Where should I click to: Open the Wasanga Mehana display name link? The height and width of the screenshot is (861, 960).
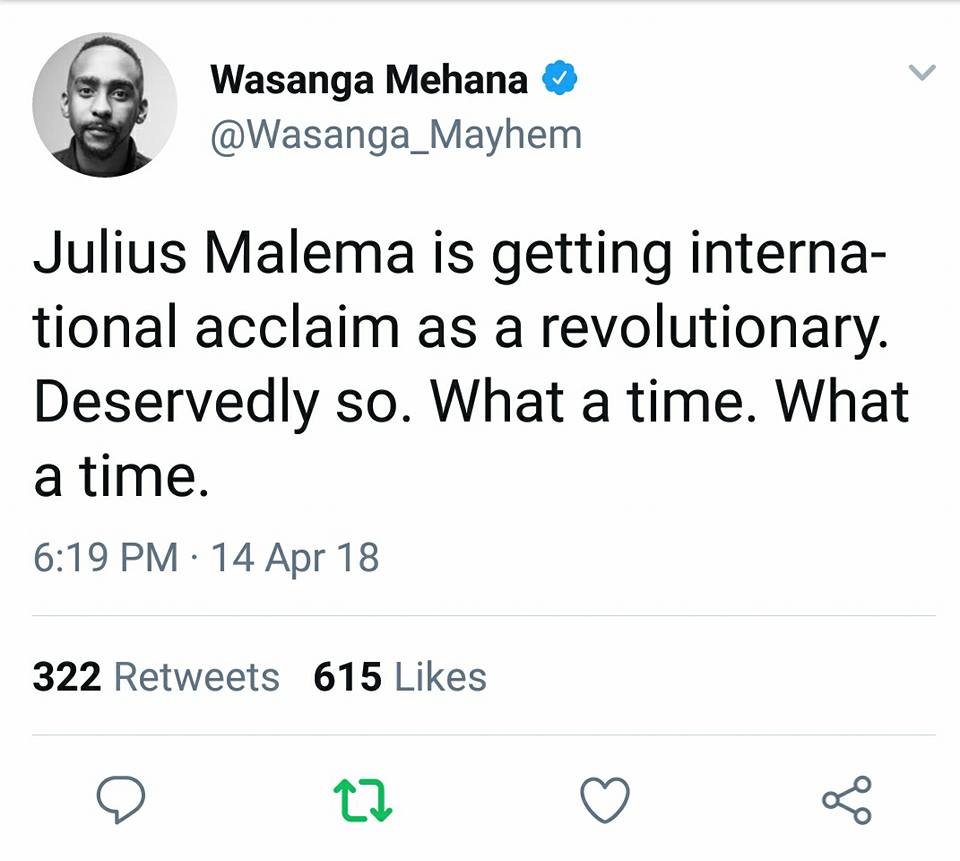369,80
